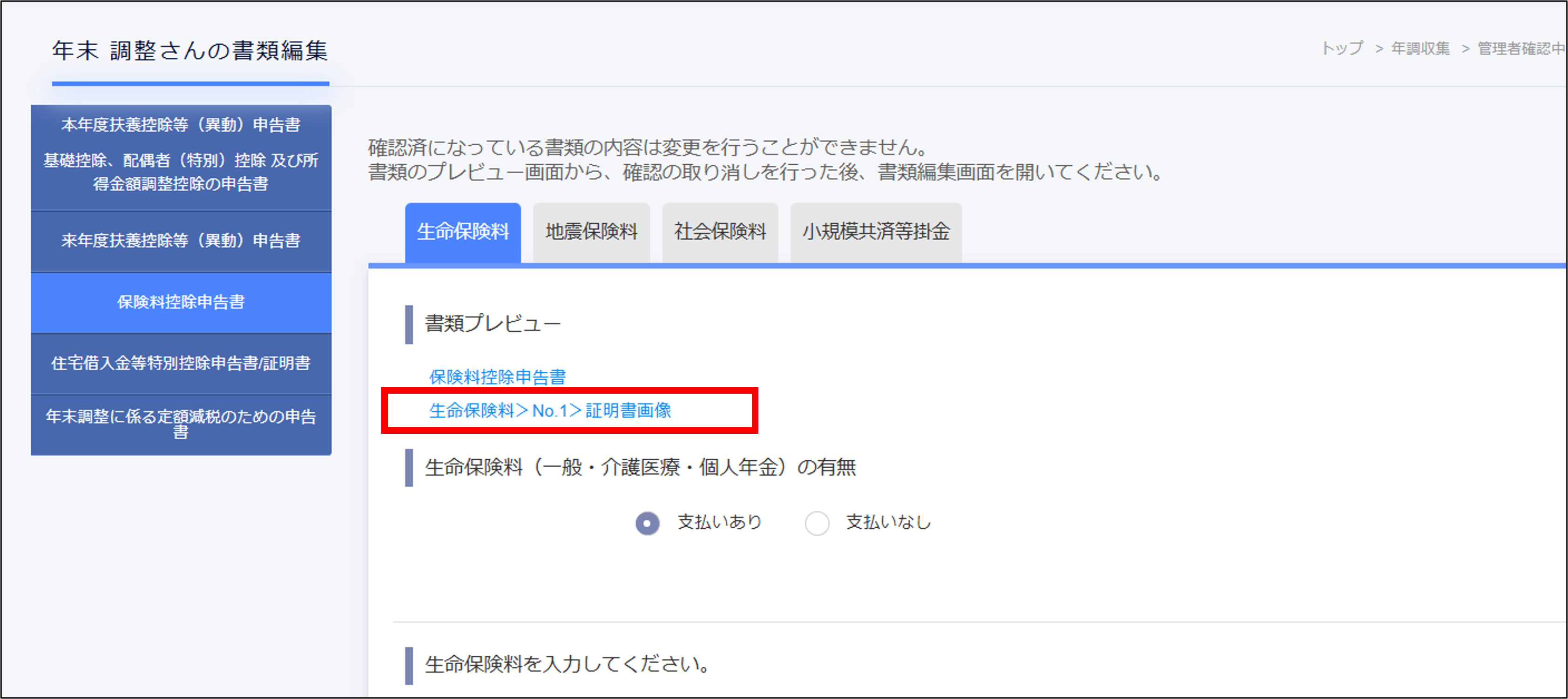Click 生命保険料を入力してください heading
This screenshot has height=699, width=1568.
567,664
